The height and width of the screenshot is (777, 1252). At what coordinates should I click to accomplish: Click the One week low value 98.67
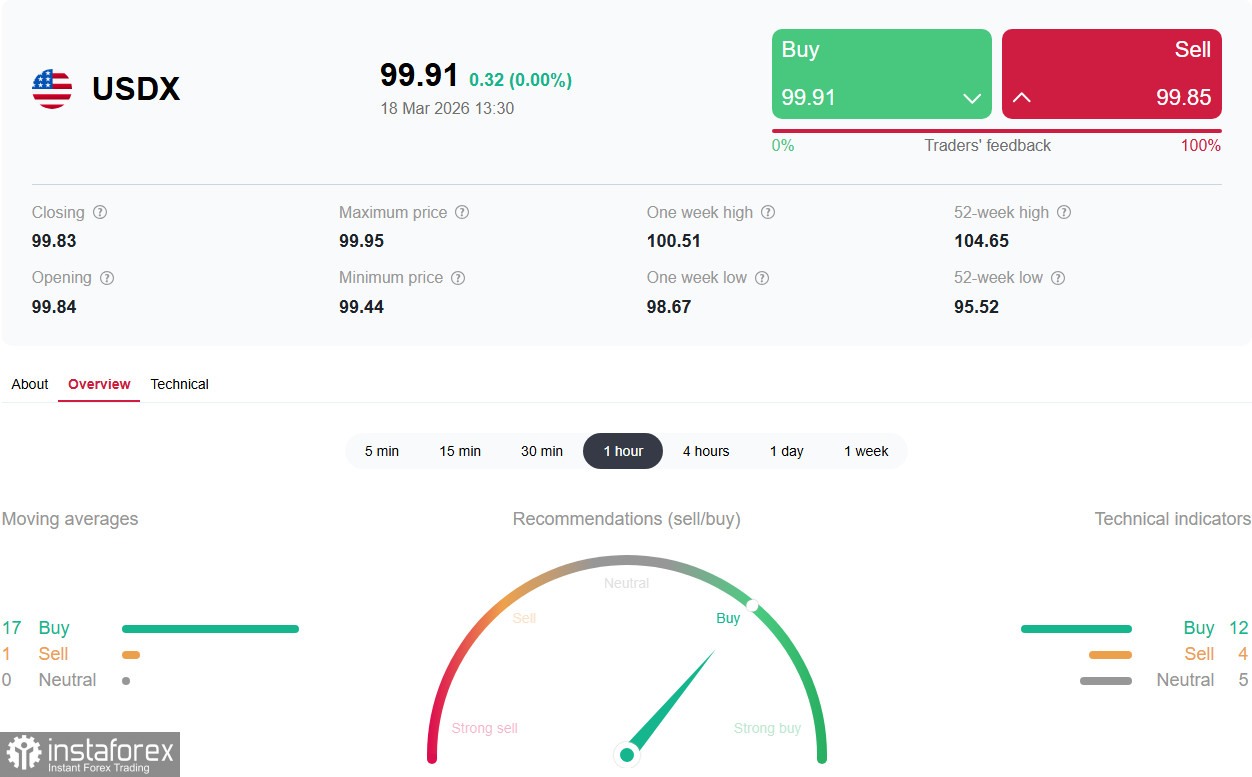[x=669, y=307]
